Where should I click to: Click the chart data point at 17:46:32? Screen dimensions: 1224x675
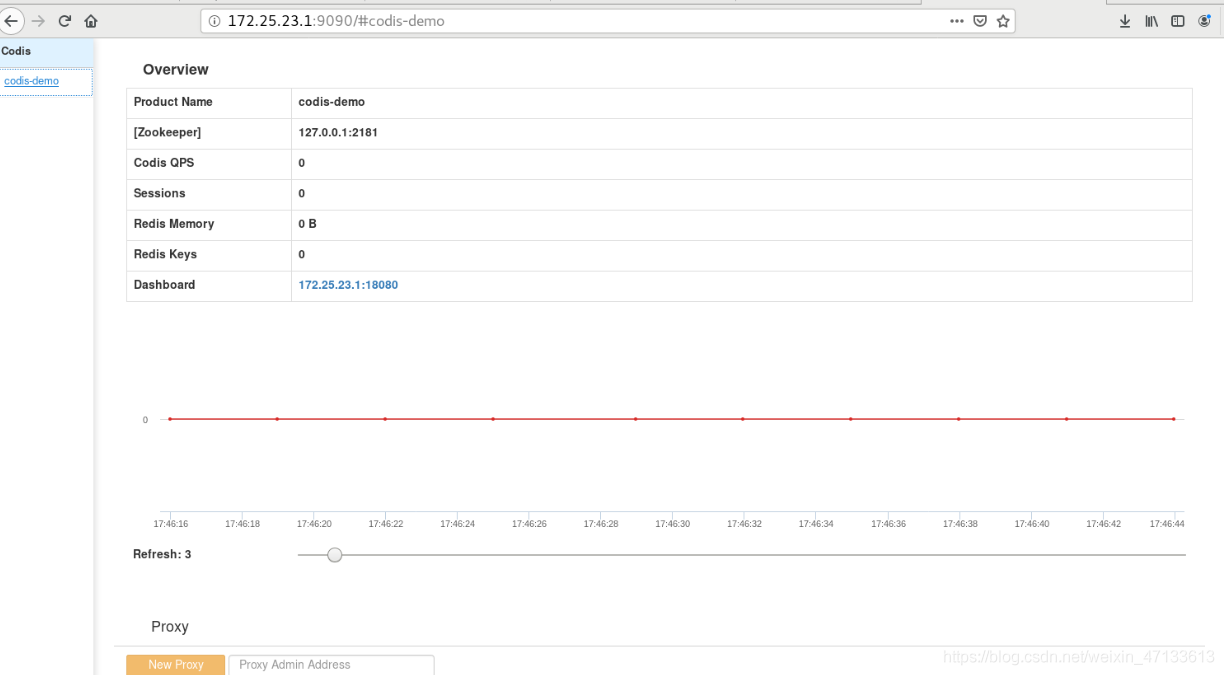743,419
